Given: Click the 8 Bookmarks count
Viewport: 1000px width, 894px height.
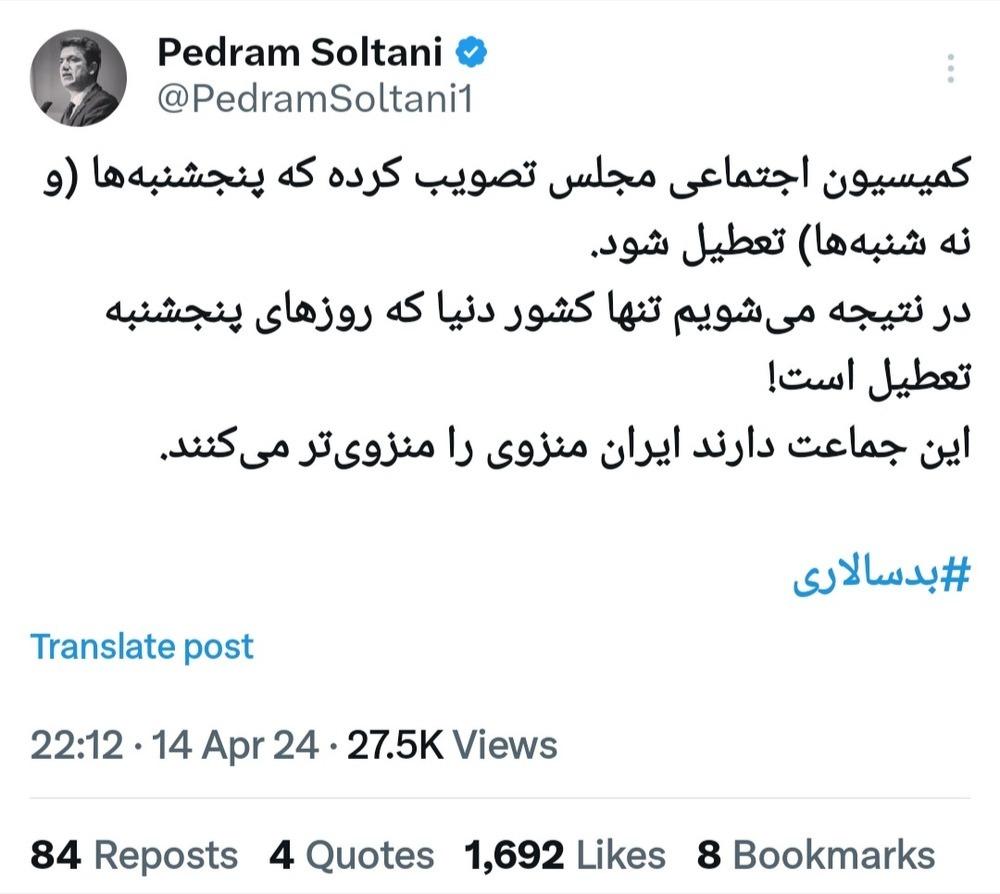Looking at the screenshot, I should [x=816, y=855].
